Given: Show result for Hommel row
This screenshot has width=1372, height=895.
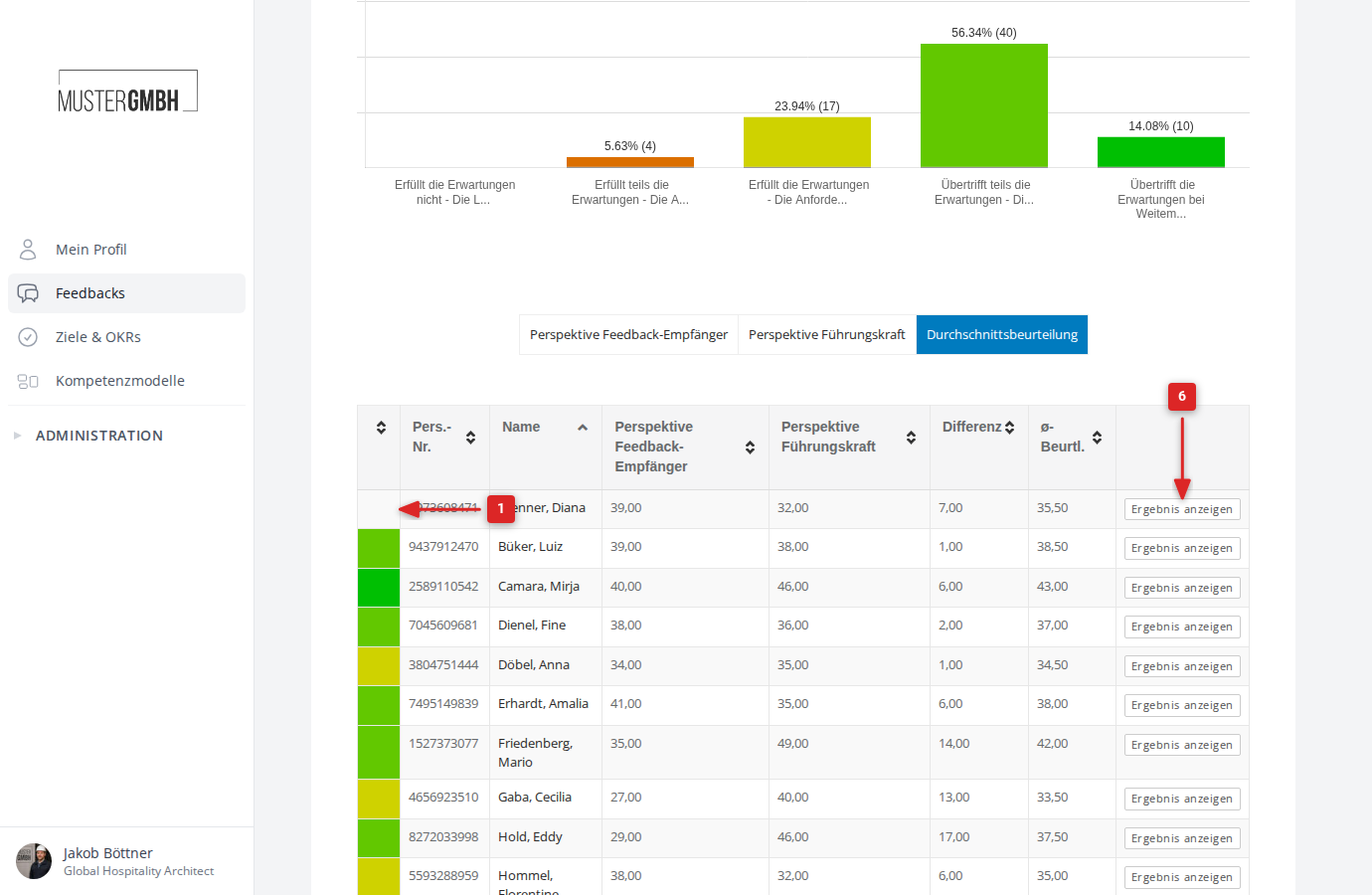Looking at the screenshot, I should (1182, 877).
